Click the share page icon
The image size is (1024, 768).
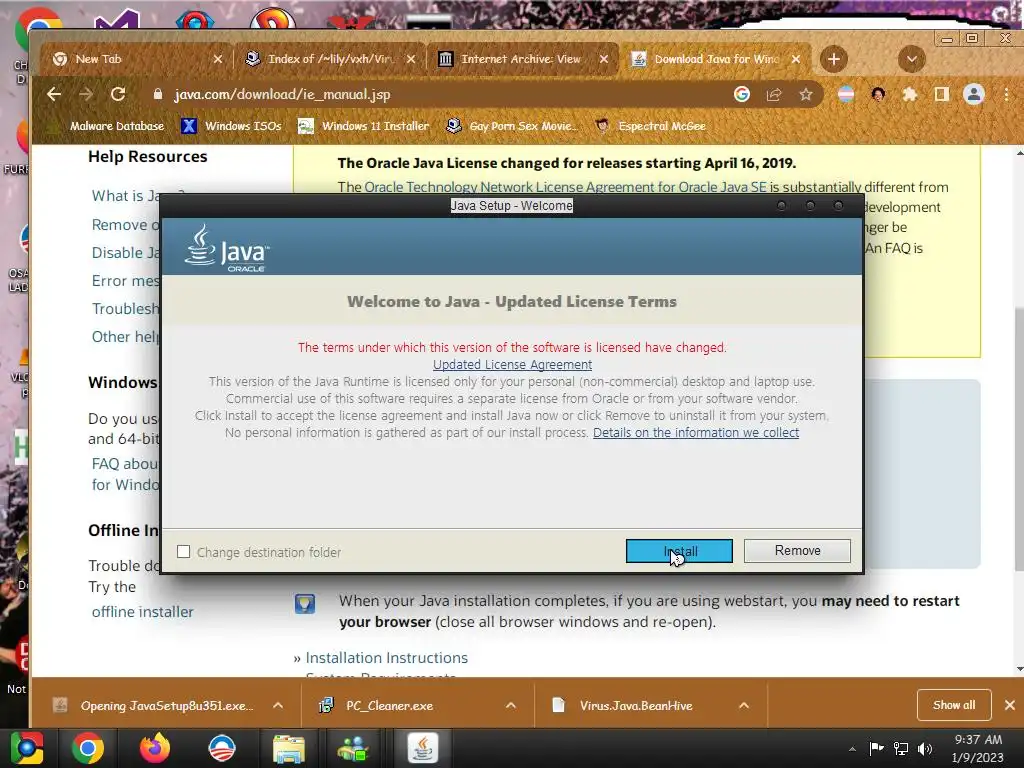[x=774, y=95]
